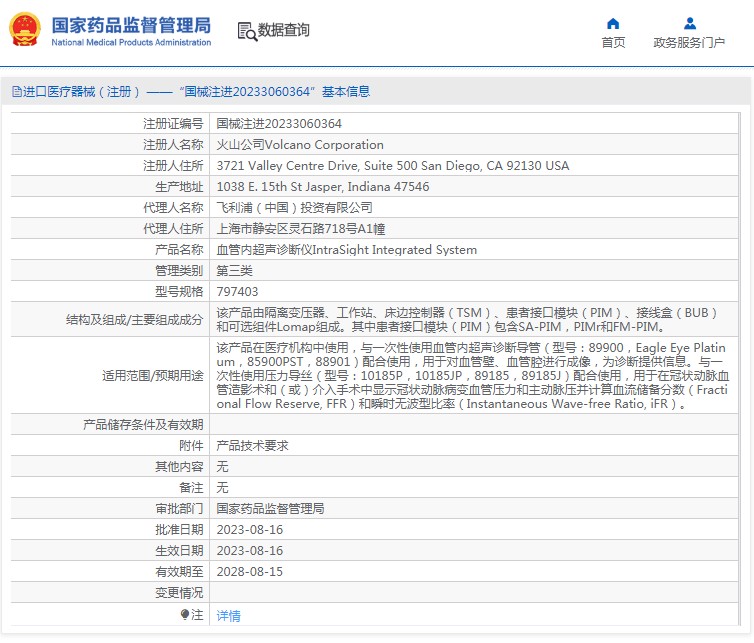Click the 代理人住所 row label

tap(173, 228)
